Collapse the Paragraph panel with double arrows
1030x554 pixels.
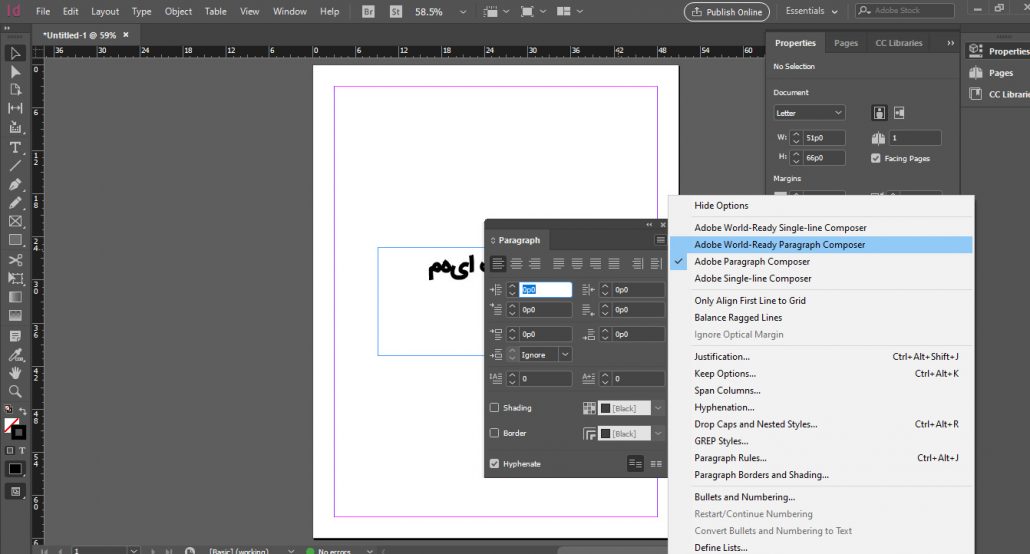(649, 225)
